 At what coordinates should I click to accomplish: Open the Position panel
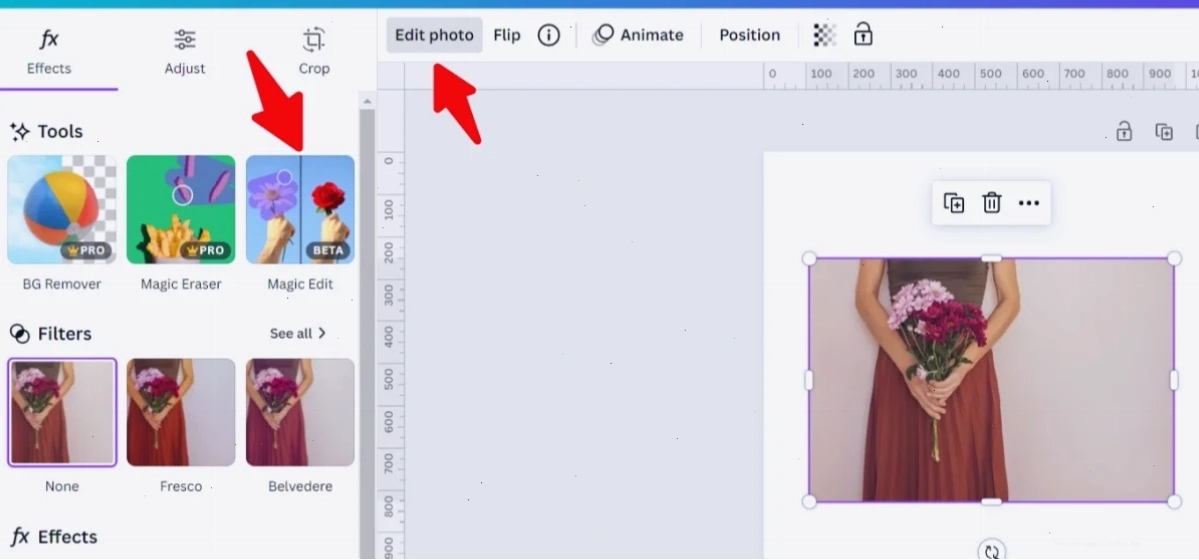(749, 35)
